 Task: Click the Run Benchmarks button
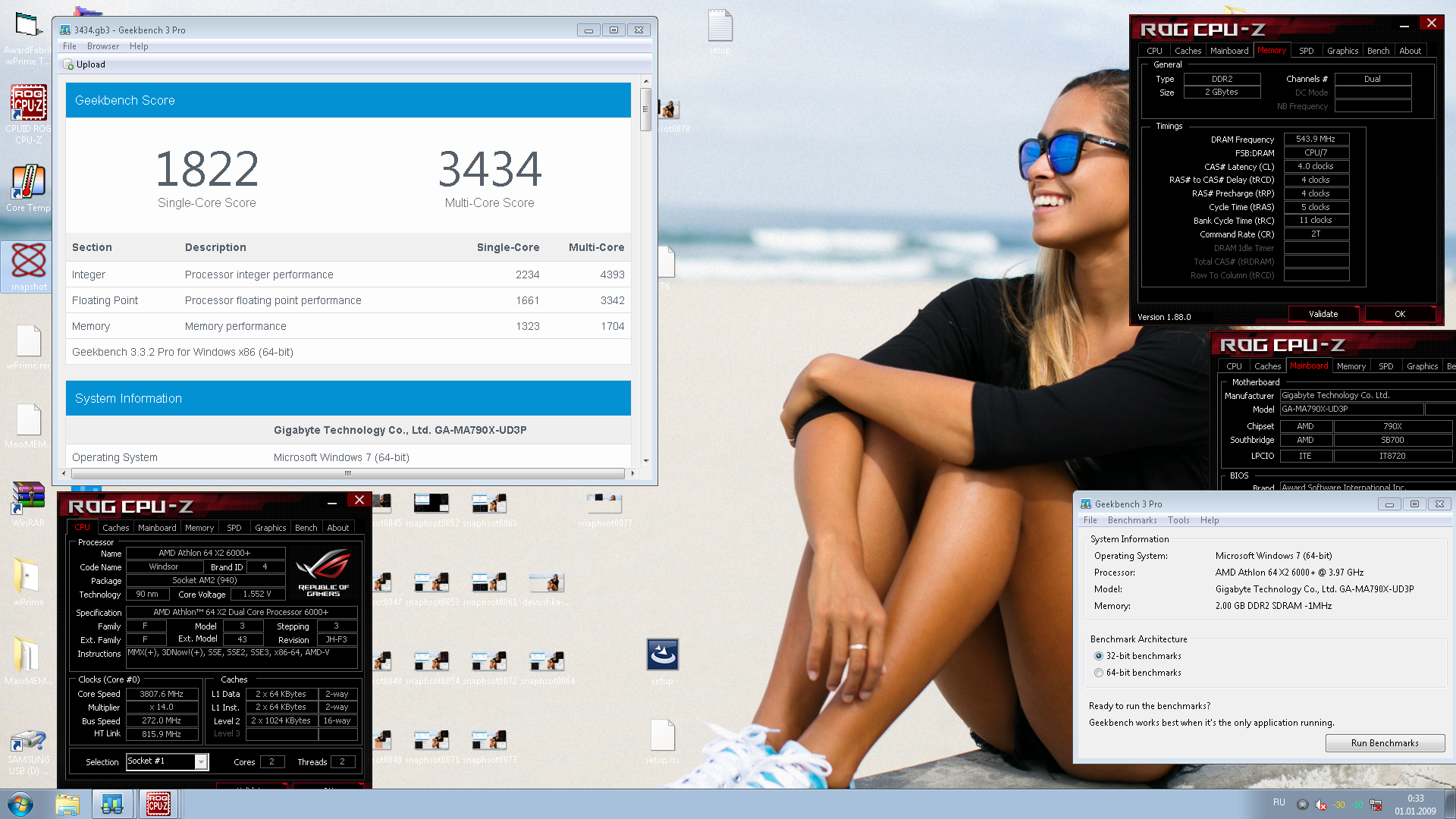[x=1385, y=743]
